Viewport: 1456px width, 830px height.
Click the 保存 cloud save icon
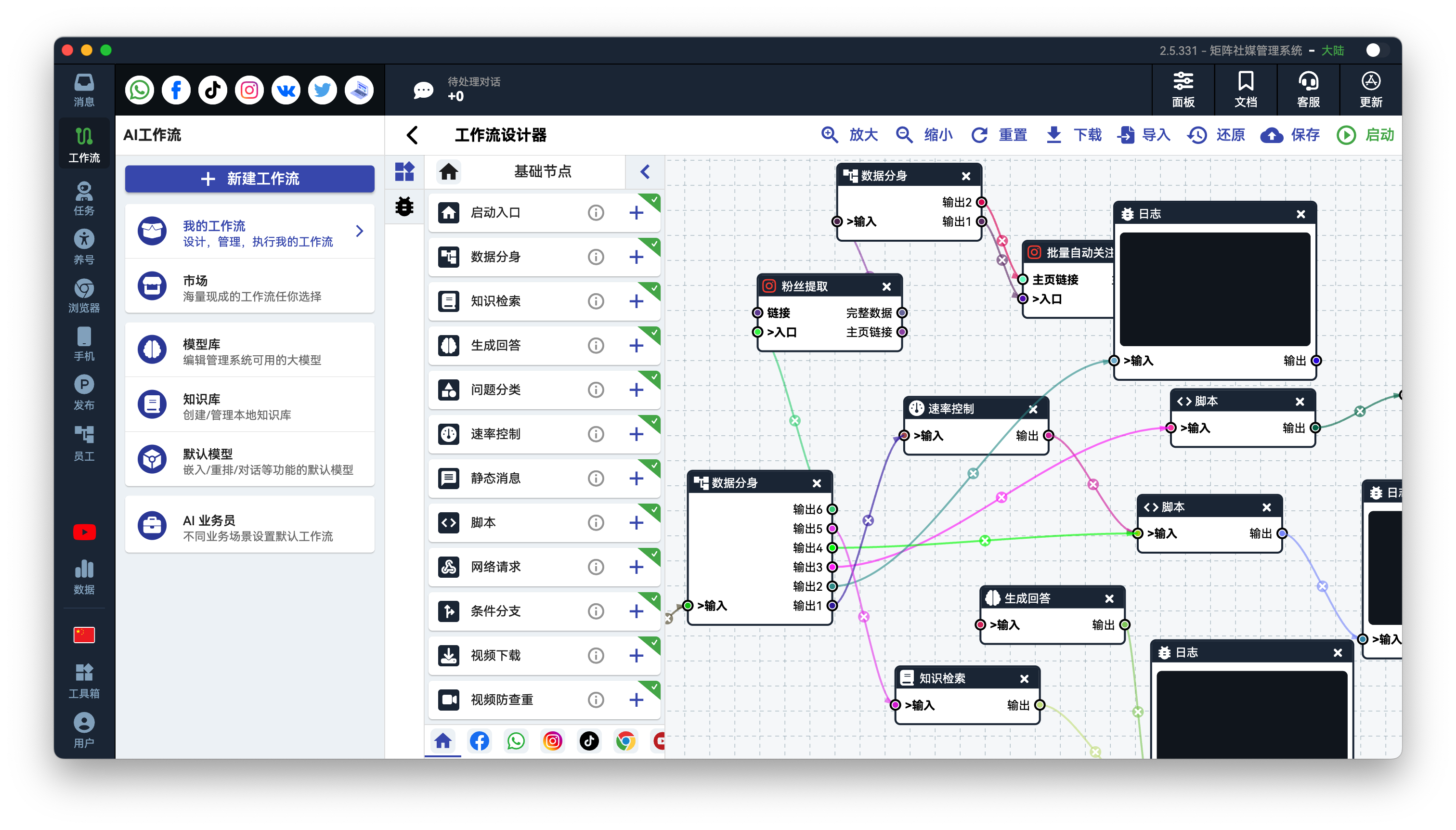[x=1271, y=135]
